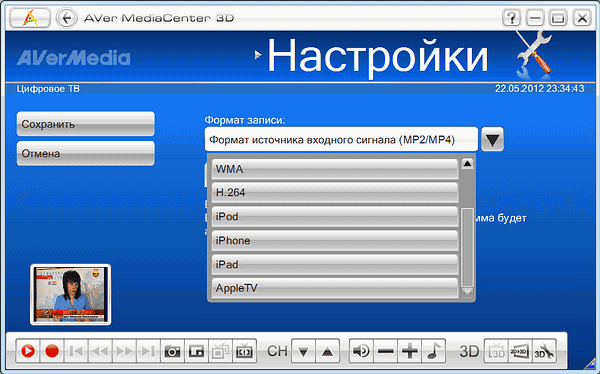Switch to channel up arrow
The width and height of the screenshot is (600, 374).
tap(328, 351)
